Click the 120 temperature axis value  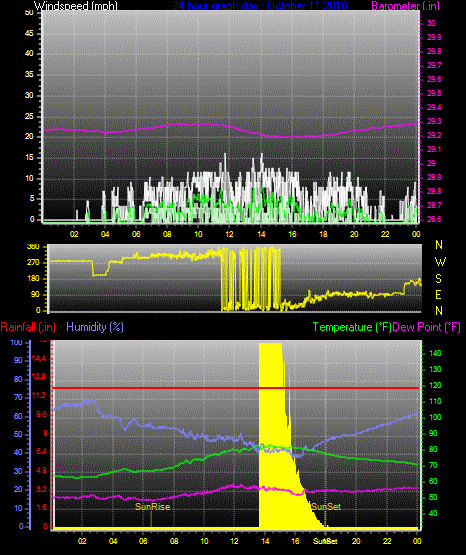(x=435, y=385)
